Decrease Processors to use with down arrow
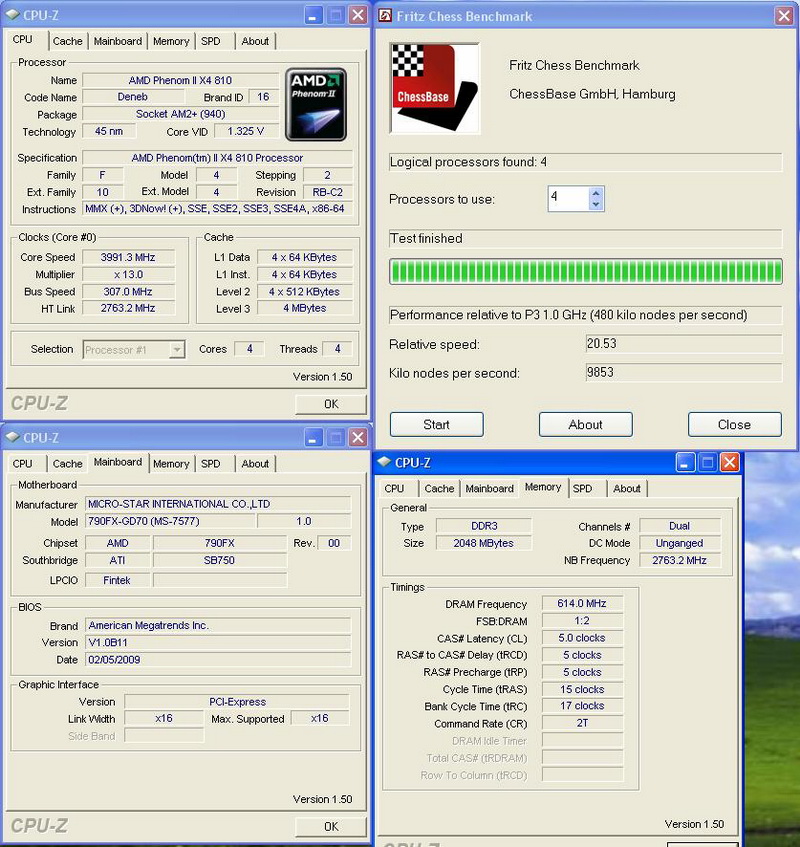 596,205
